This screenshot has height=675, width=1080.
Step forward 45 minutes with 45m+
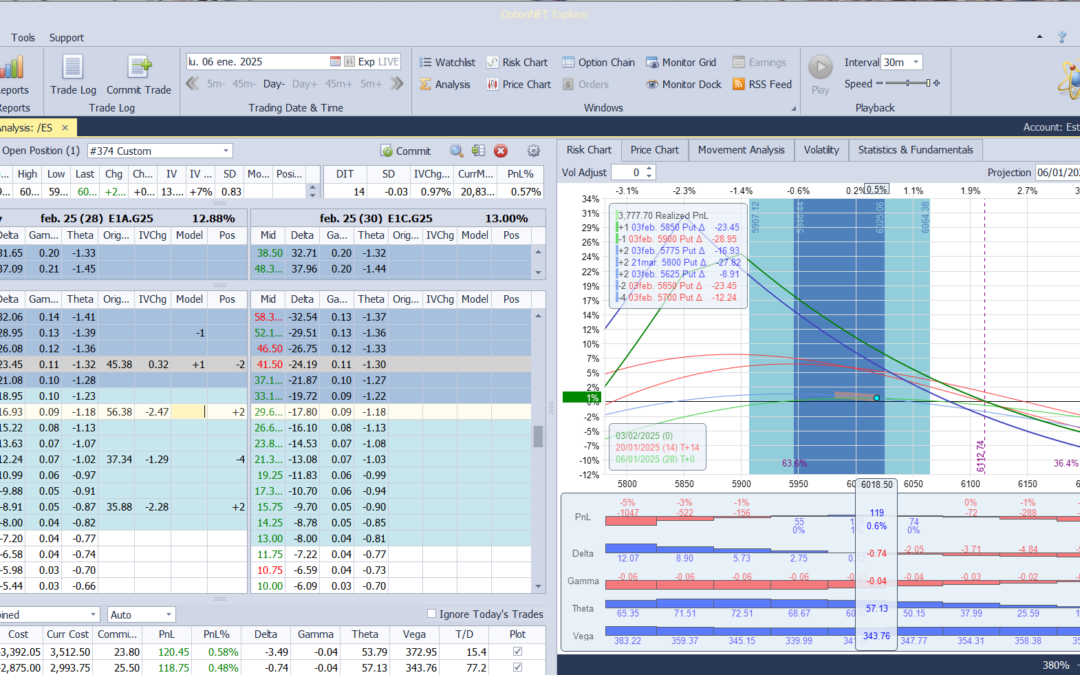[x=338, y=84]
